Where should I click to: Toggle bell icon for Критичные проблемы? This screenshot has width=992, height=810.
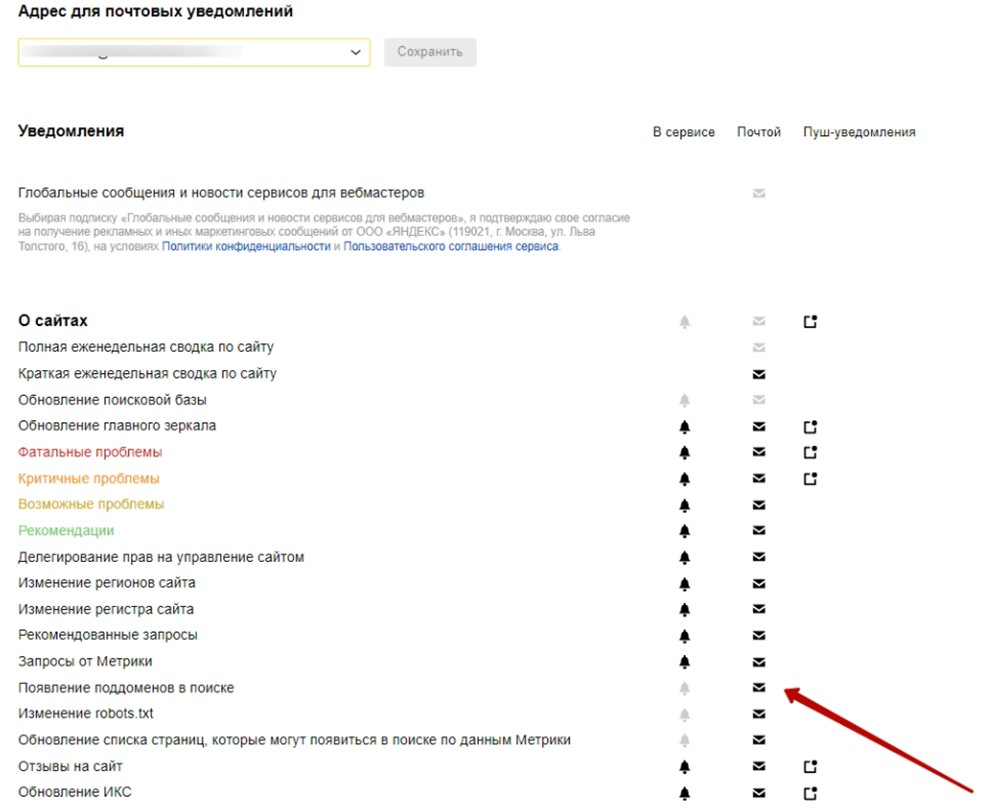[x=685, y=479]
